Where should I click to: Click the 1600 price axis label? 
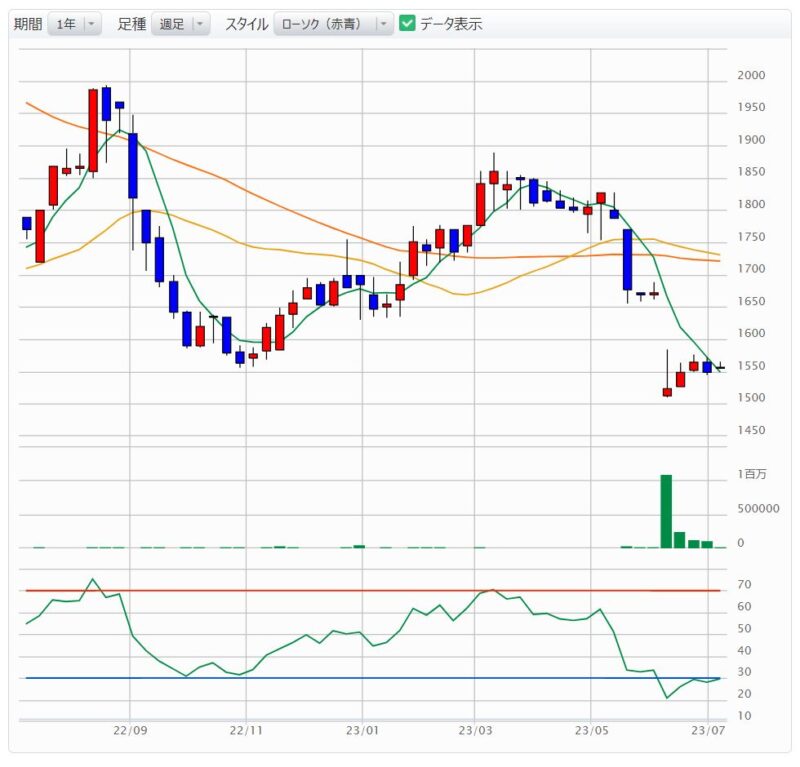(x=751, y=333)
